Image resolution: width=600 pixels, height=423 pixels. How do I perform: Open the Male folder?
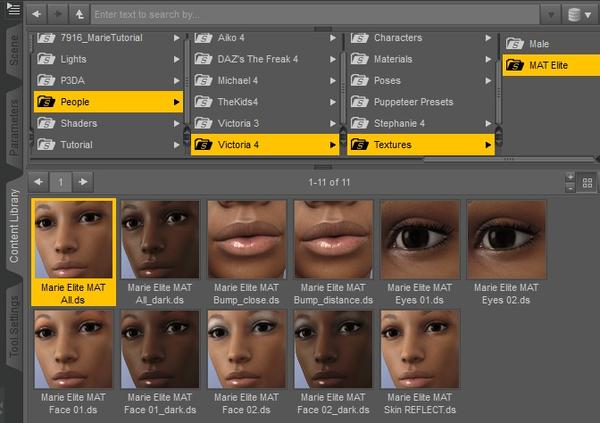click(x=551, y=44)
